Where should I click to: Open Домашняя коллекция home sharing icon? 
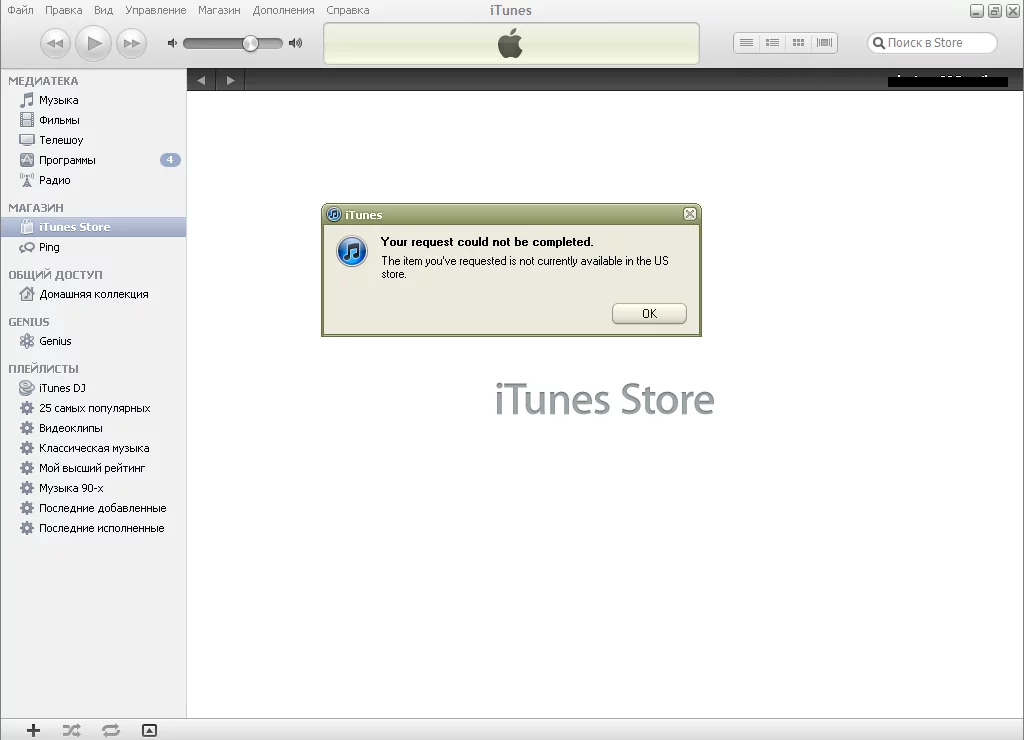click(27, 294)
